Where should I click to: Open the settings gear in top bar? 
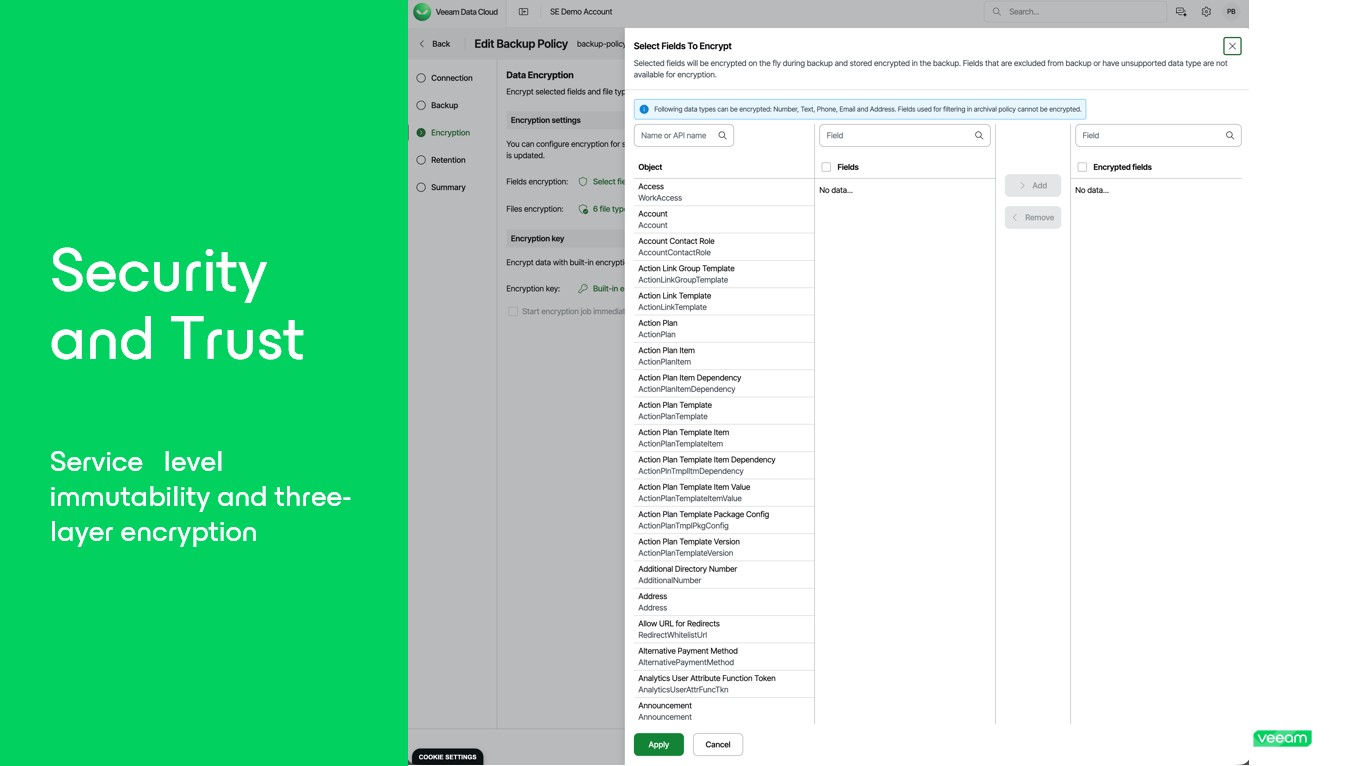(1206, 12)
